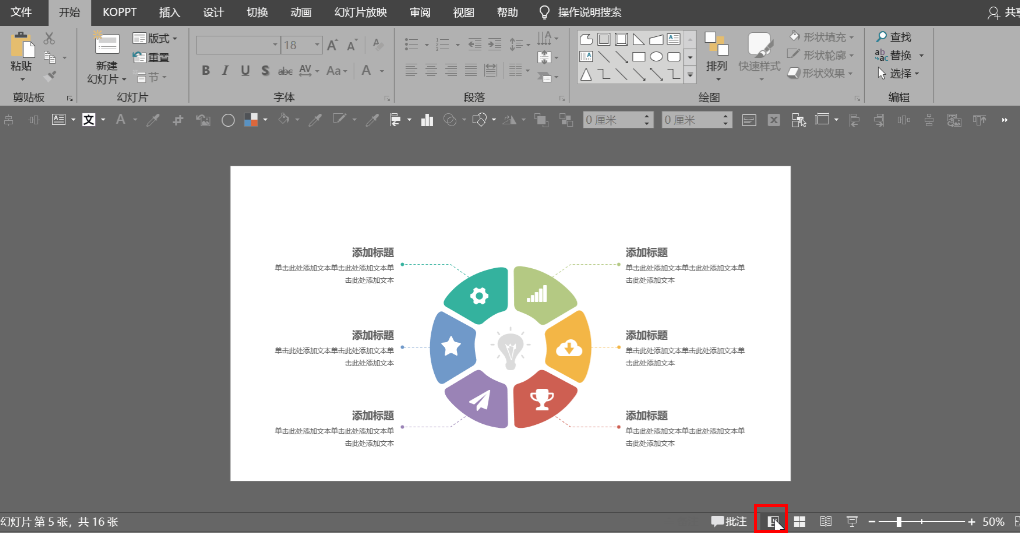Toggle text Shadow (S) formatting
1020x533 pixels.
pos(265,70)
